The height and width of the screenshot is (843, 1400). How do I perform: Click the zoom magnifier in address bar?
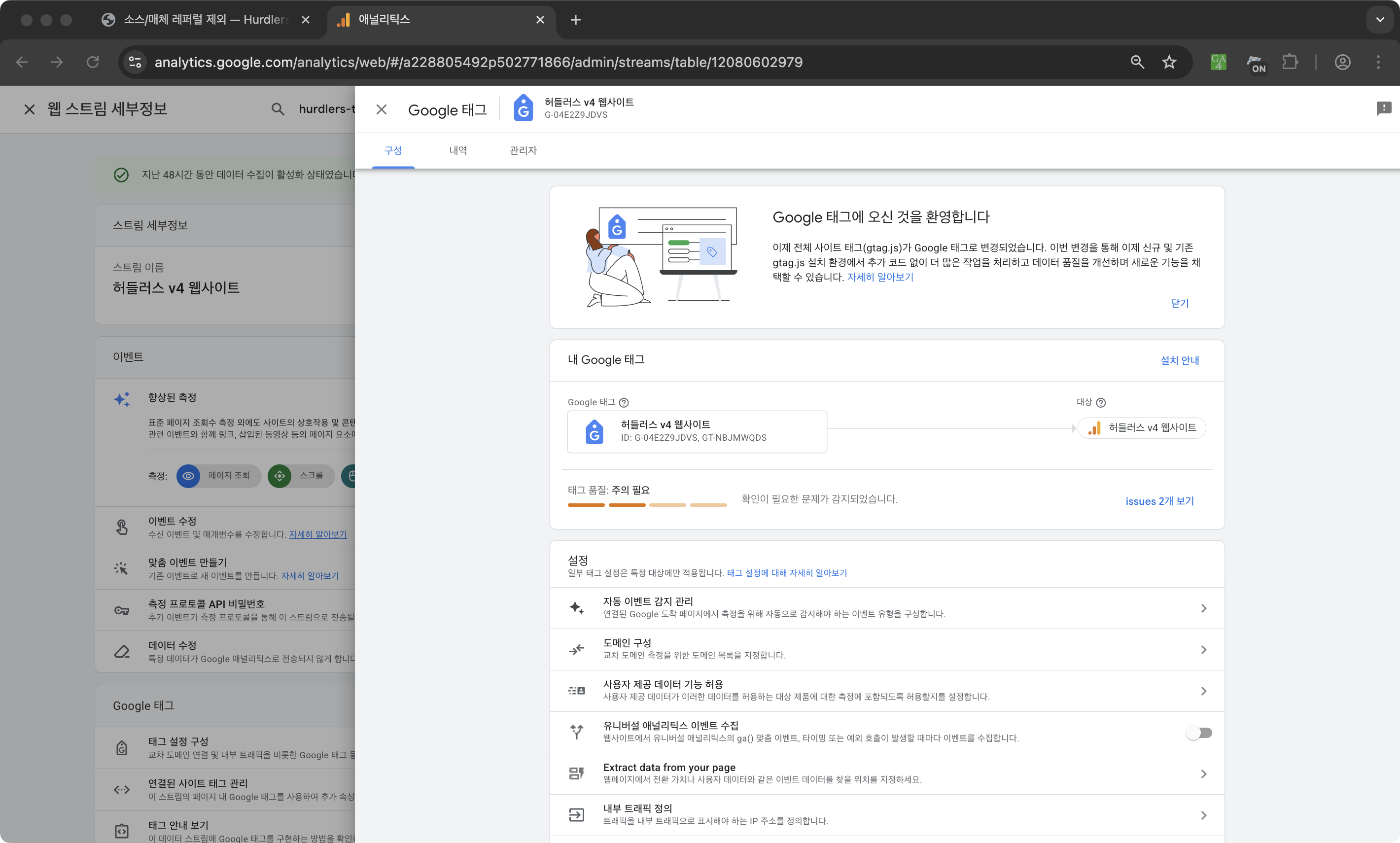click(1137, 62)
